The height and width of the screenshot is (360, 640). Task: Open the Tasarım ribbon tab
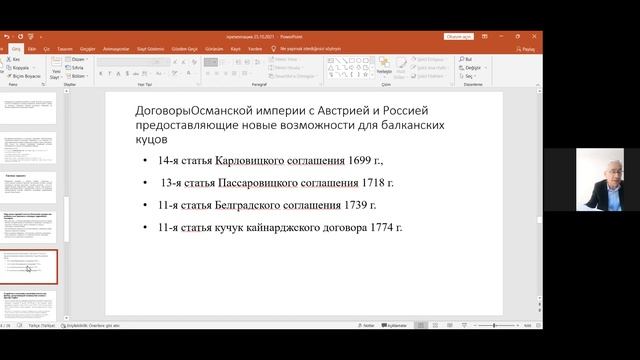pyautogui.click(x=64, y=49)
